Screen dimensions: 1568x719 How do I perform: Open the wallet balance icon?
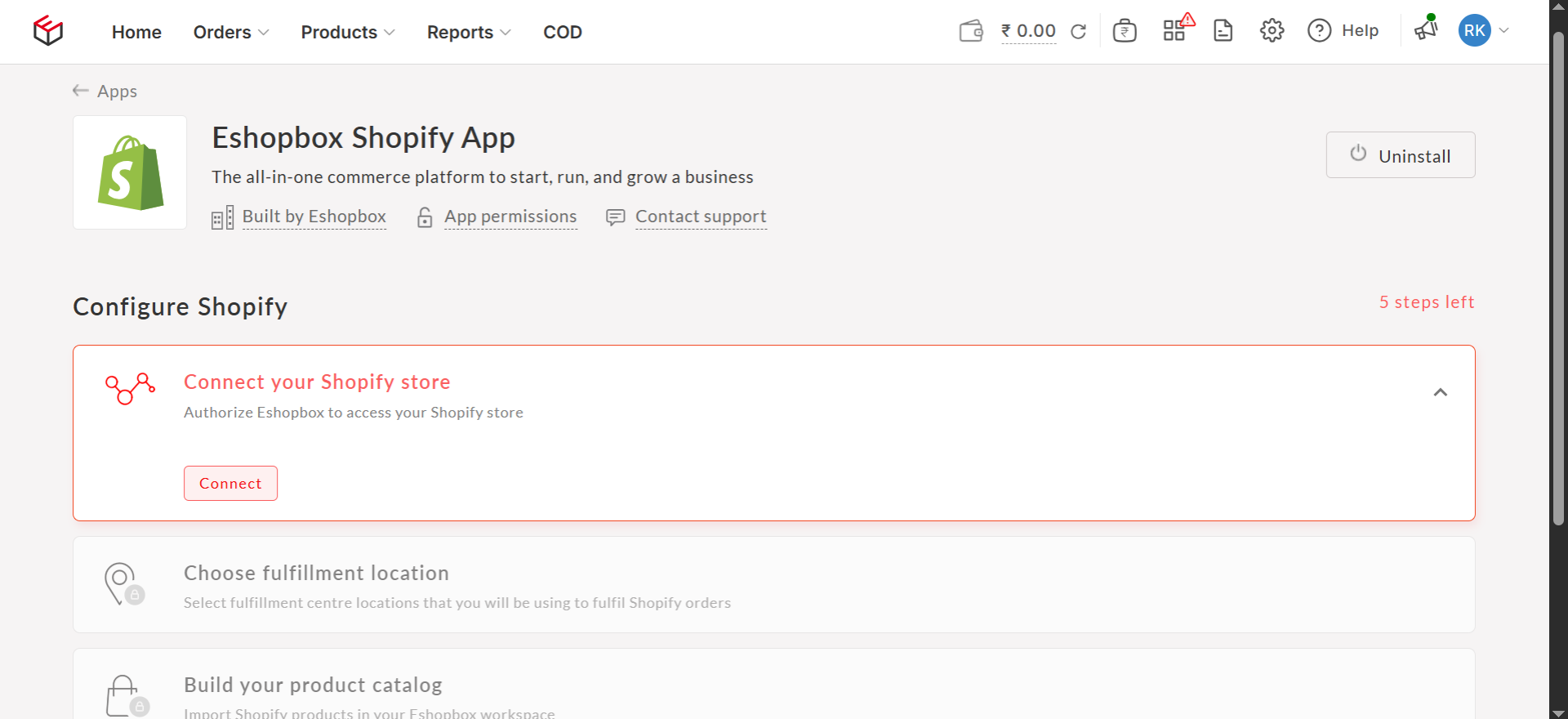(970, 31)
